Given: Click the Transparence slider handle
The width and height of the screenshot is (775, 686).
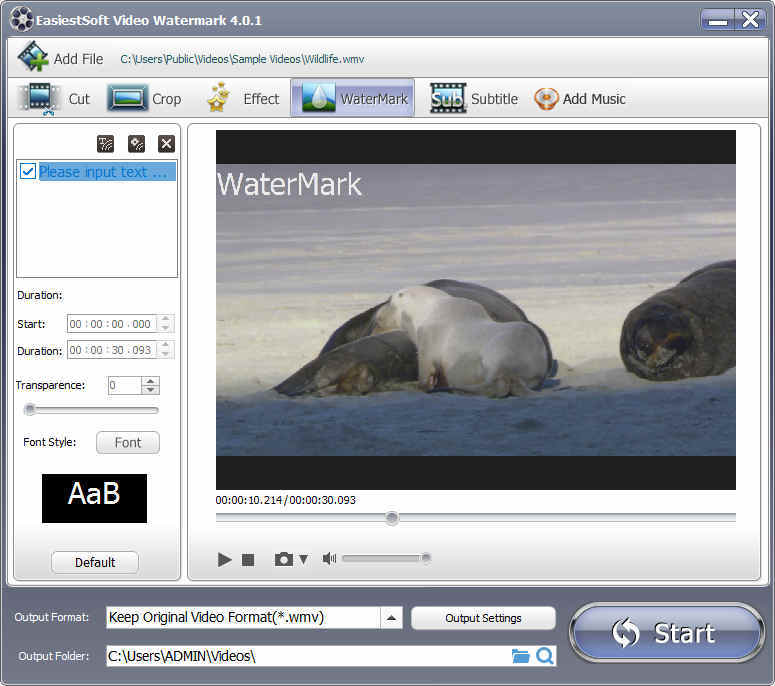Looking at the screenshot, I should coord(30,409).
